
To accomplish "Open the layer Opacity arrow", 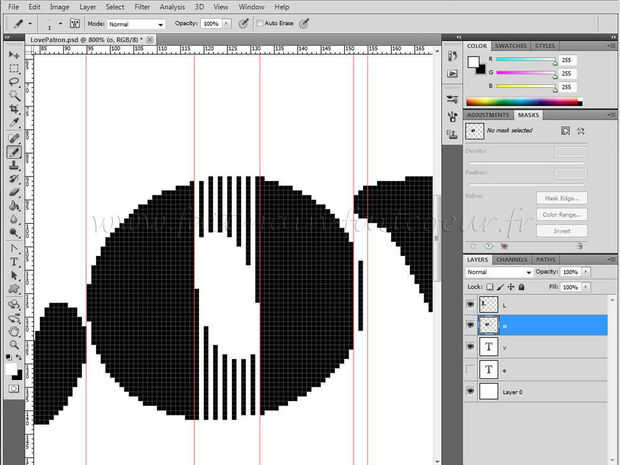I will pos(586,272).
